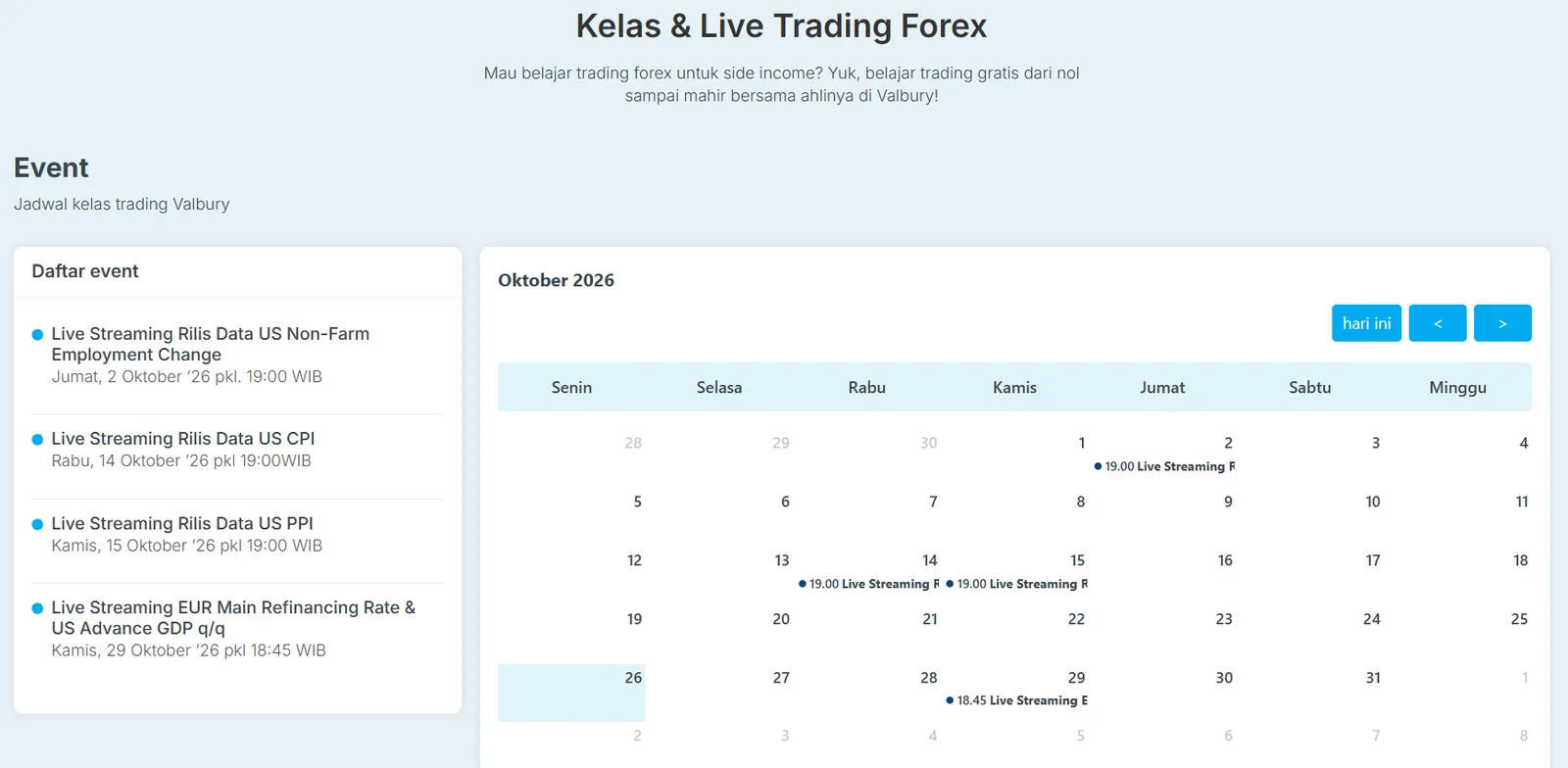Go to today with 'hari ini' button
The image size is (1568, 768).
click(1366, 323)
